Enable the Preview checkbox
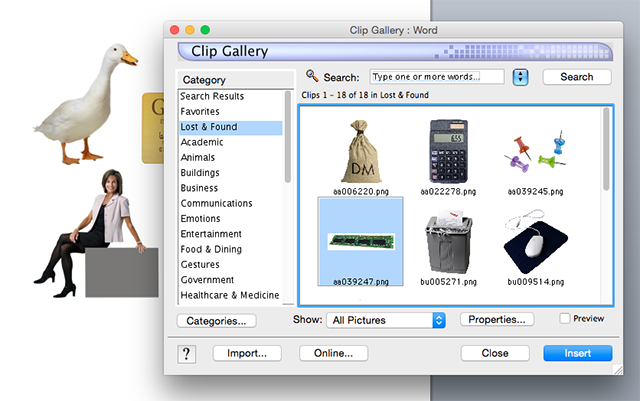Image resolution: width=640 pixels, height=401 pixels. pyautogui.click(x=564, y=319)
